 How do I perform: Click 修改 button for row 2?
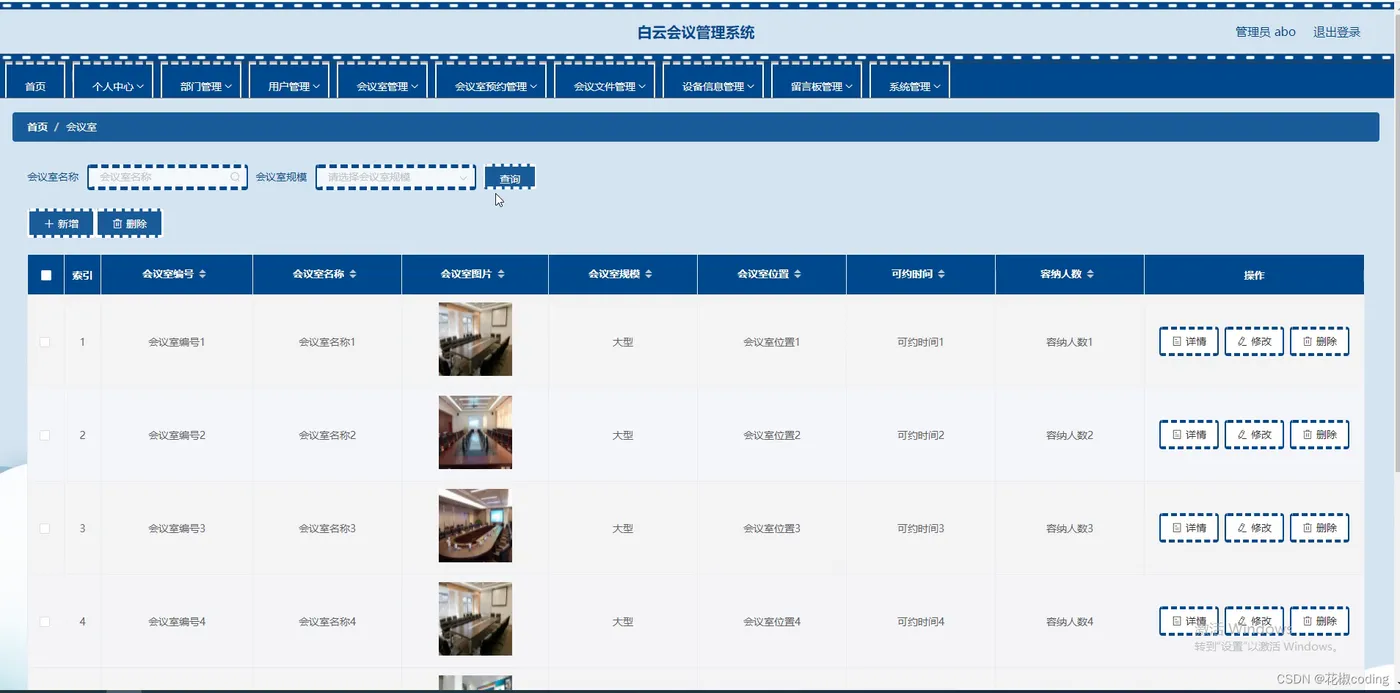pos(1254,435)
